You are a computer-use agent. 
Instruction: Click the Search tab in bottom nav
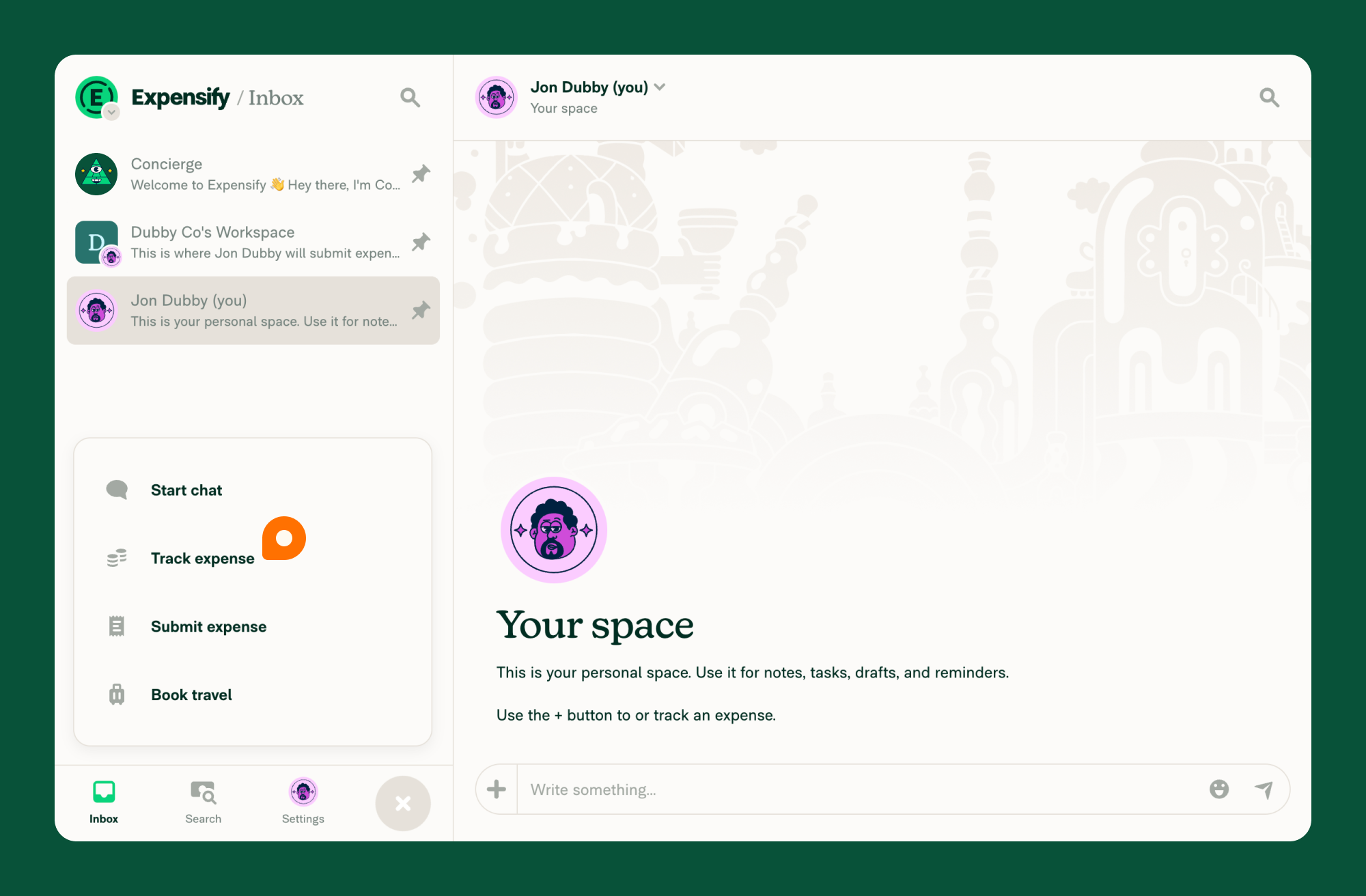click(203, 800)
